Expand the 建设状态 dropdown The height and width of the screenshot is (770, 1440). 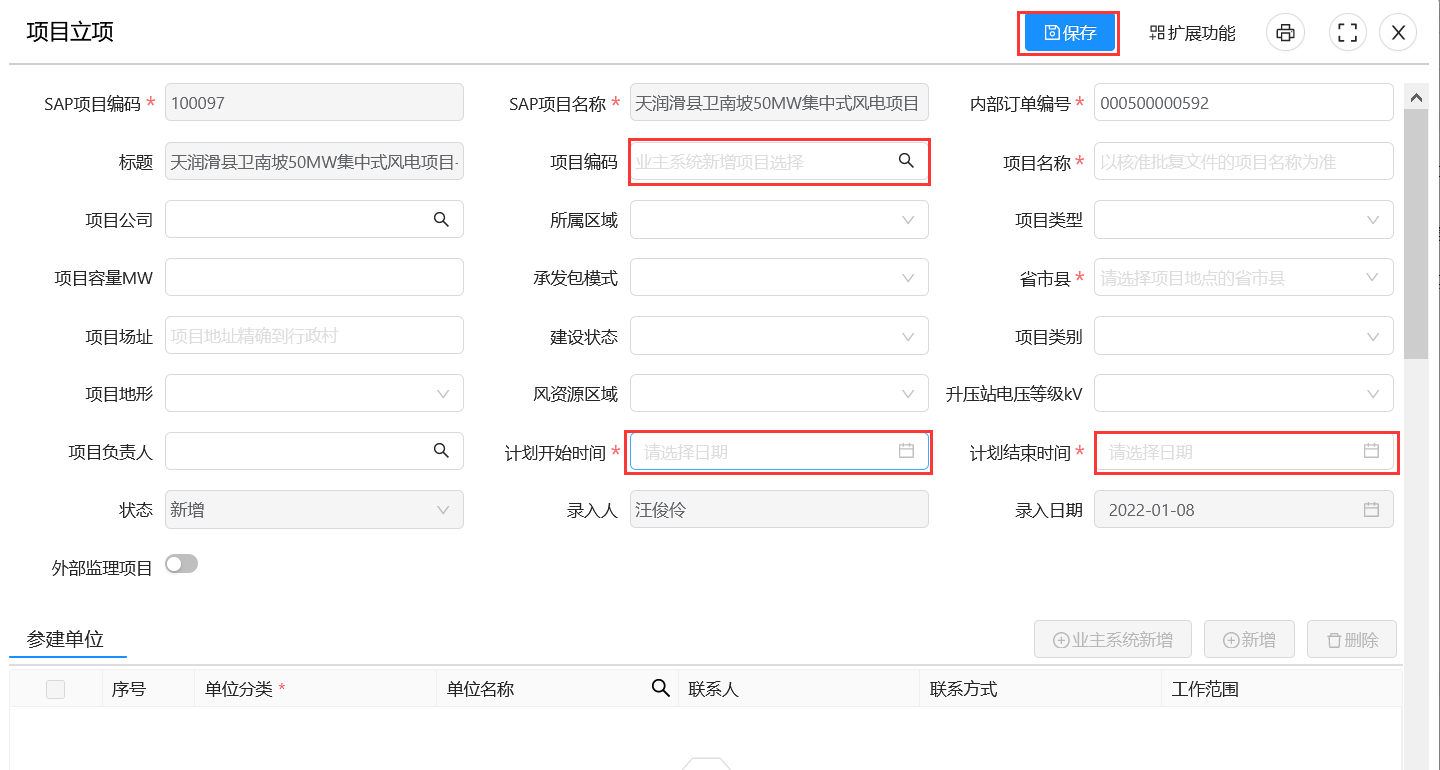779,336
